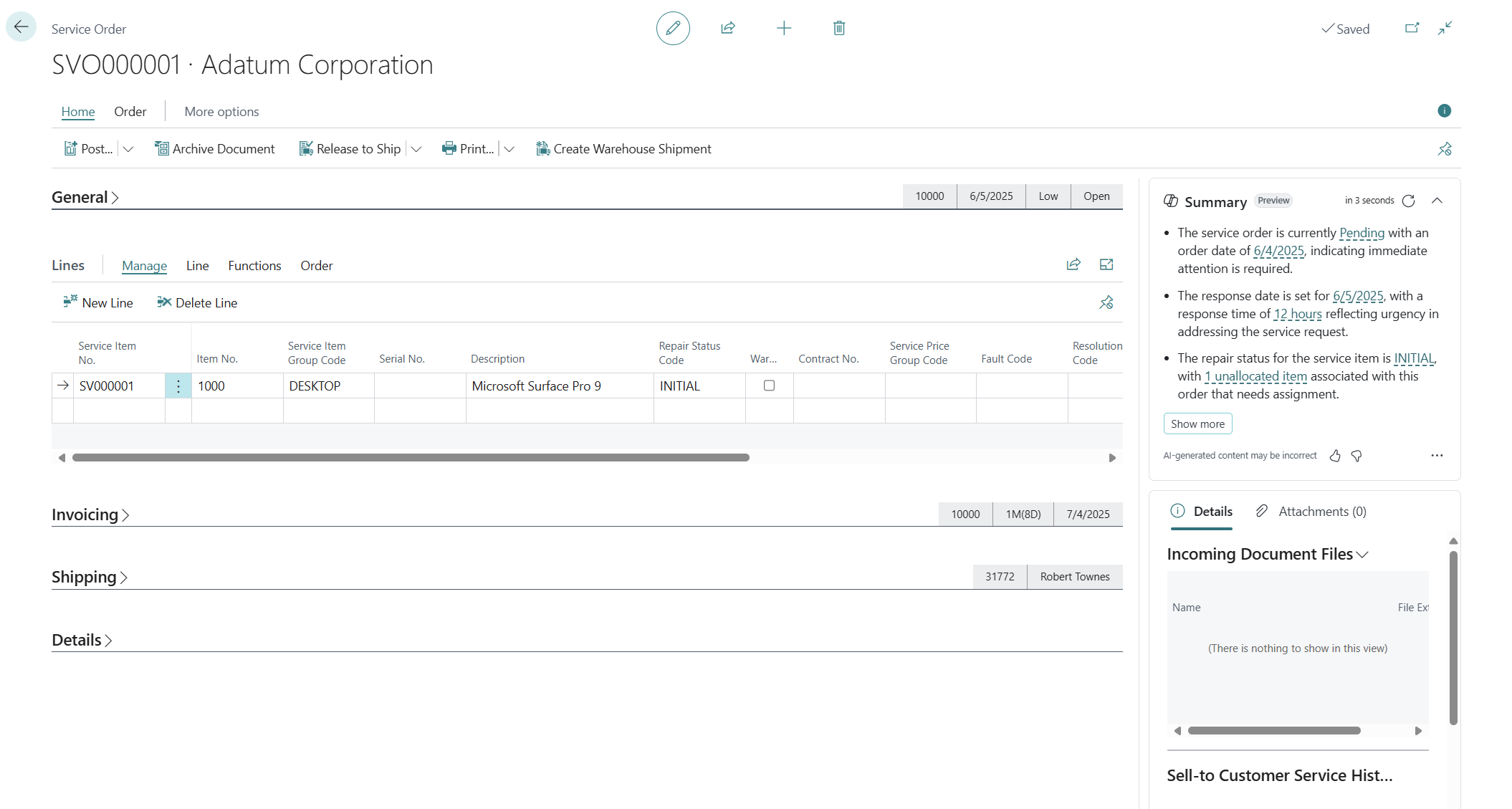The width and height of the screenshot is (1512, 809).
Task: Click Microsoft Surface Pro 9 description cell
Action: tap(560, 386)
